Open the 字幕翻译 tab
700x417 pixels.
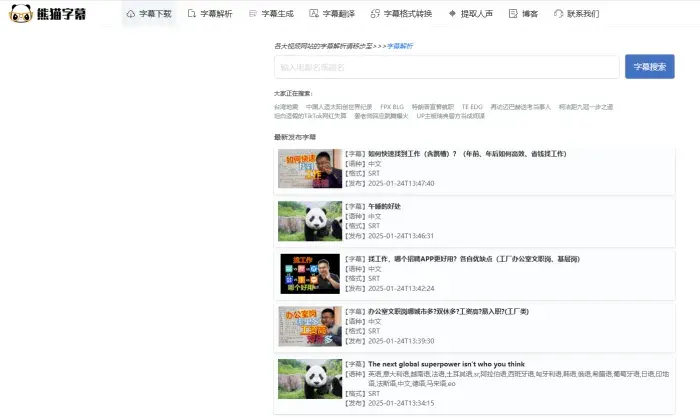pos(337,14)
